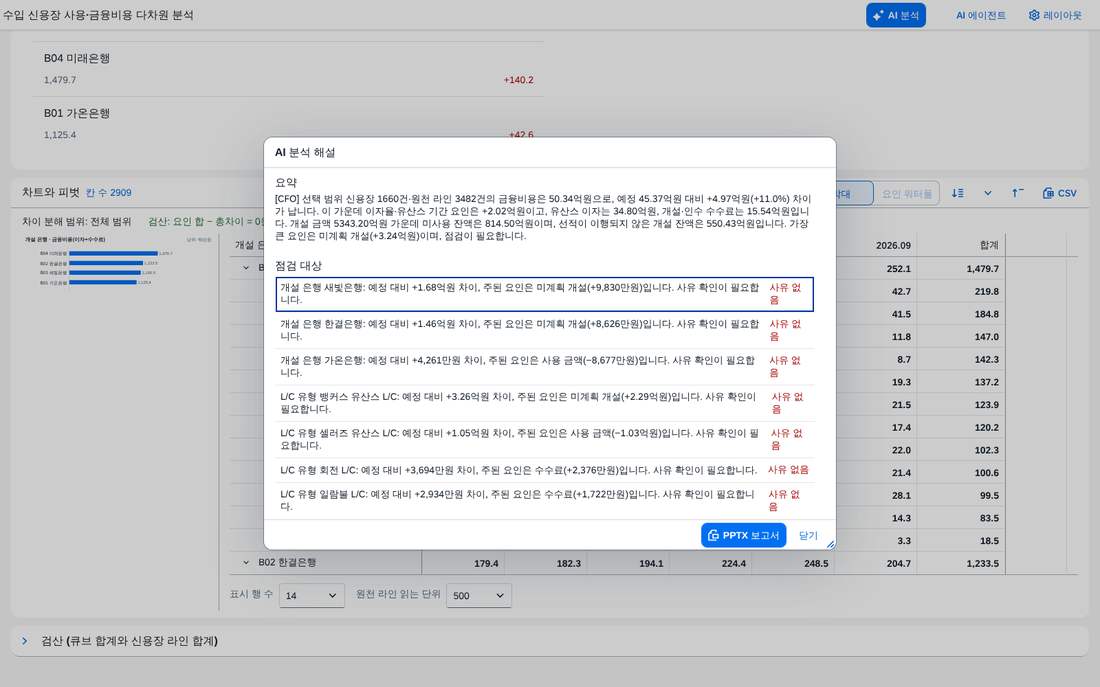1100x687 pixels.
Task: Click the 1,479.7 total cell
Action: 982,269
